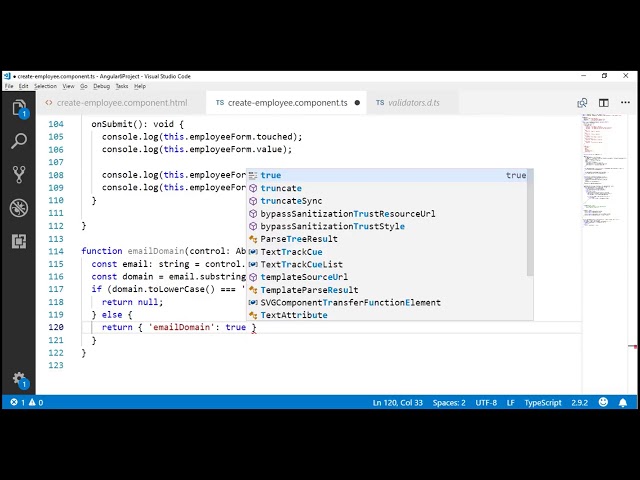The height and width of the screenshot is (480, 640).
Task: Open the Explorer view in activity bar
Action: [19, 108]
